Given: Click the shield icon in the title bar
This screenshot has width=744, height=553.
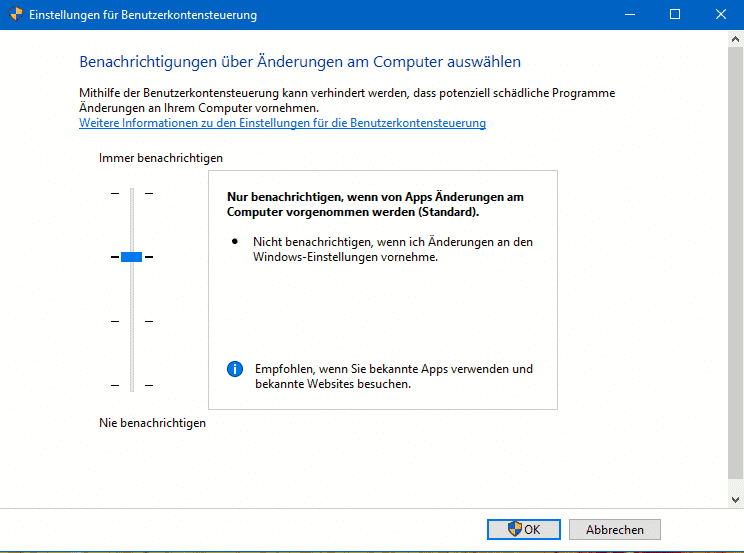Looking at the screenshot, I should pyautogui.click(x=13, y=15).
